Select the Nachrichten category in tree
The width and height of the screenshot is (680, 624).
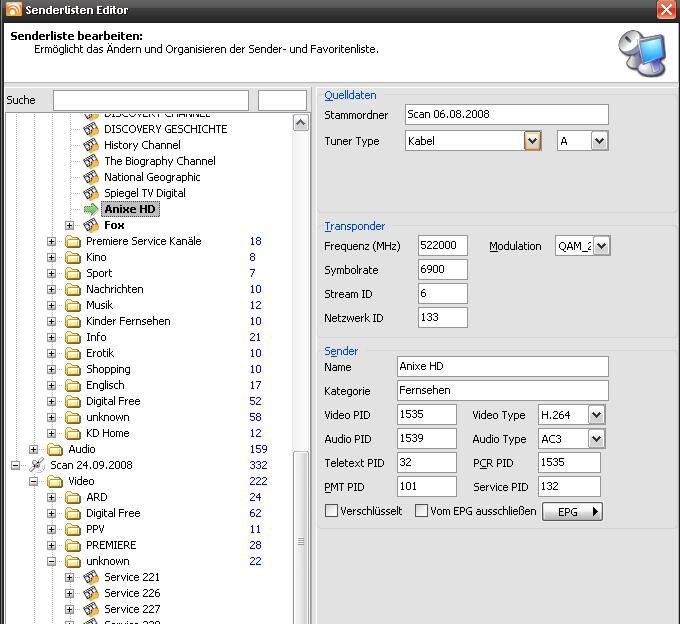pos(114,289)
